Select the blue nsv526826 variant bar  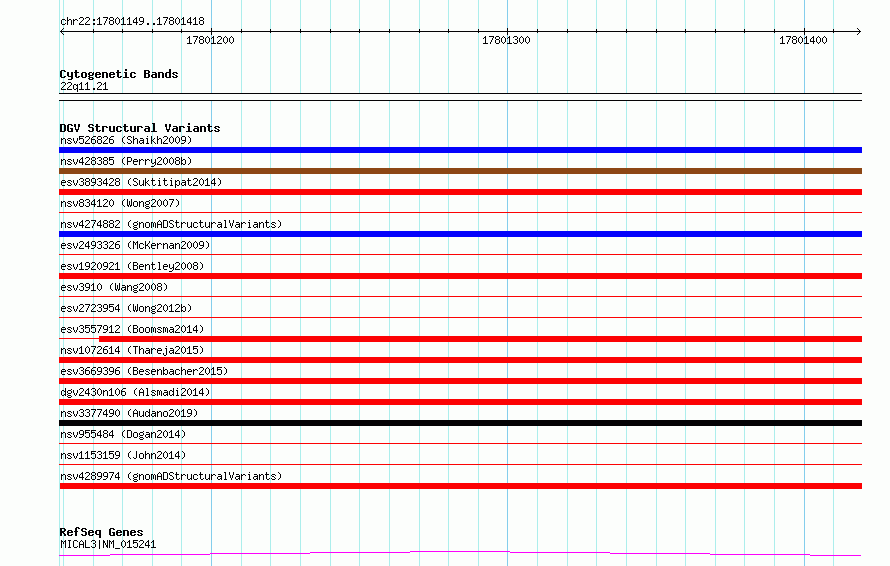click(x=460, y=150)
